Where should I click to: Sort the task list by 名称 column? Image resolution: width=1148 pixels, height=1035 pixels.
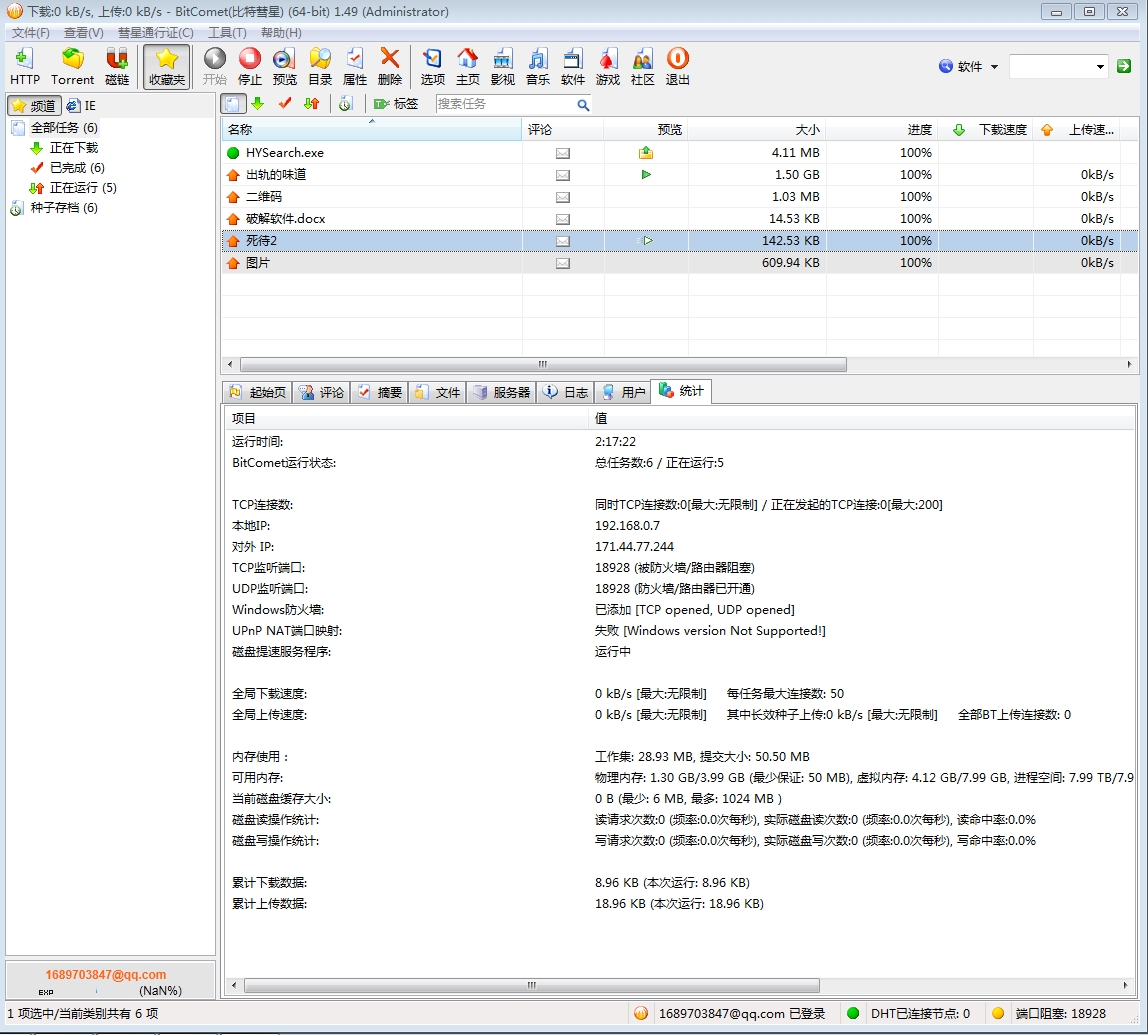point(372,130)
